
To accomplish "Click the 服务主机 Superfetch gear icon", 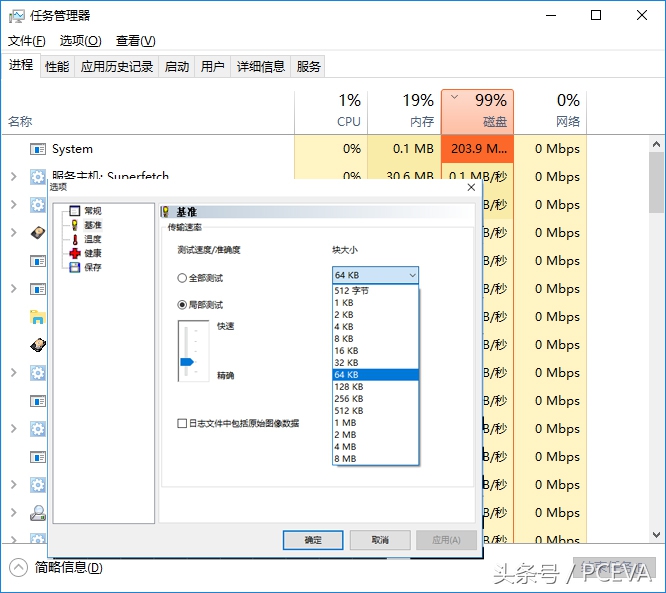I will [38, 176].
